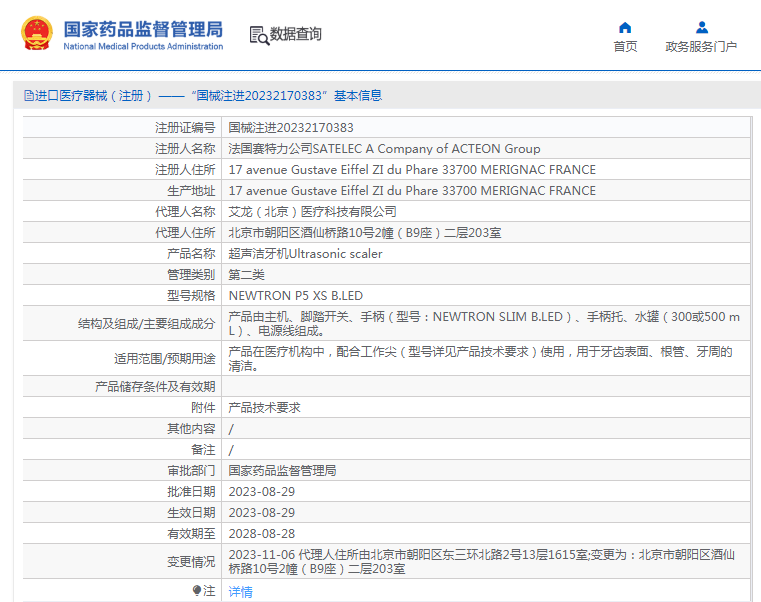This screenshot has height=602, width=761.
Task: Click the 结构及组成 description text
Action: tap(484, 323)
